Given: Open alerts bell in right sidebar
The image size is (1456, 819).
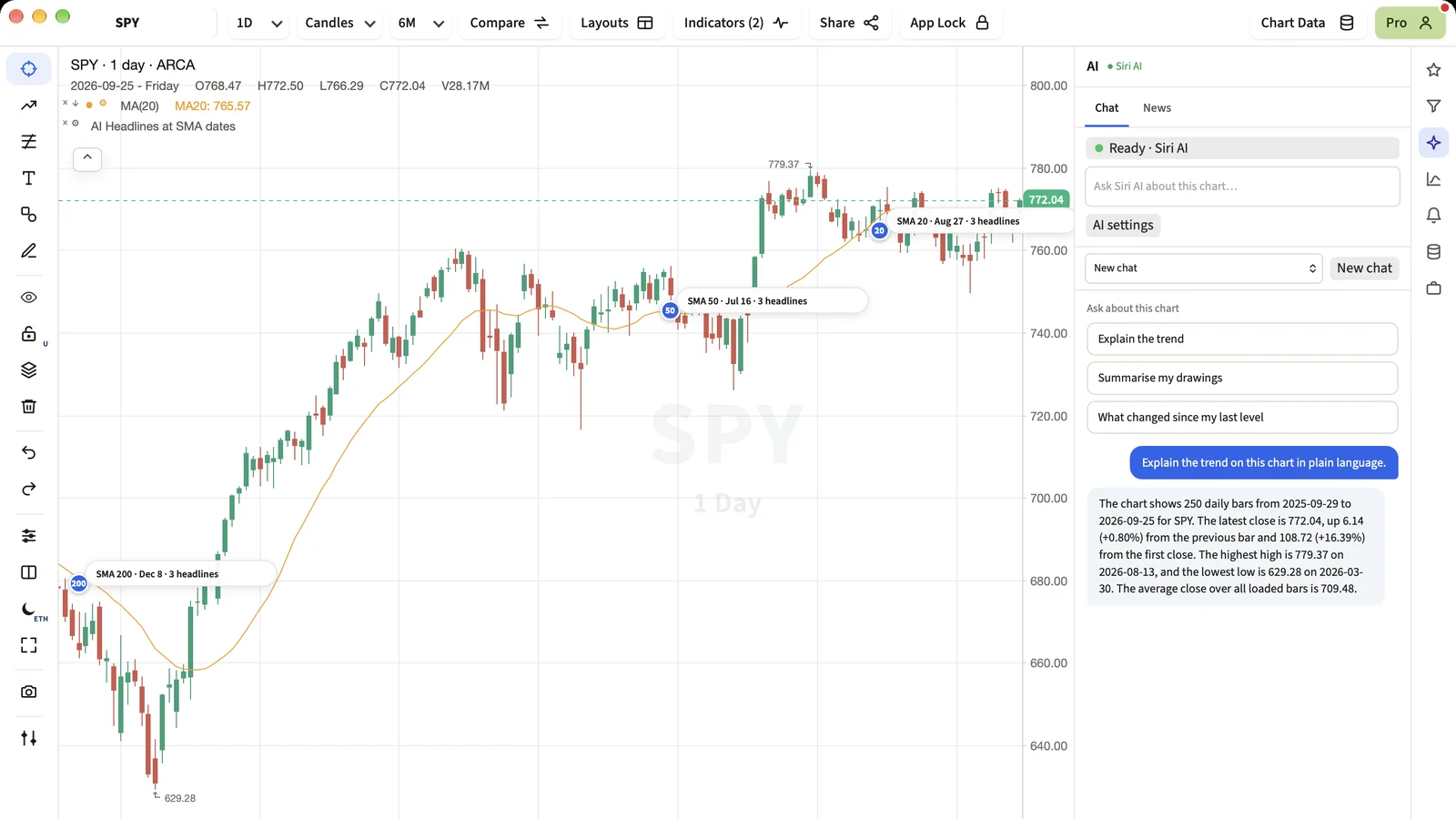Looking at the screenshot, I should point(1433,216).
